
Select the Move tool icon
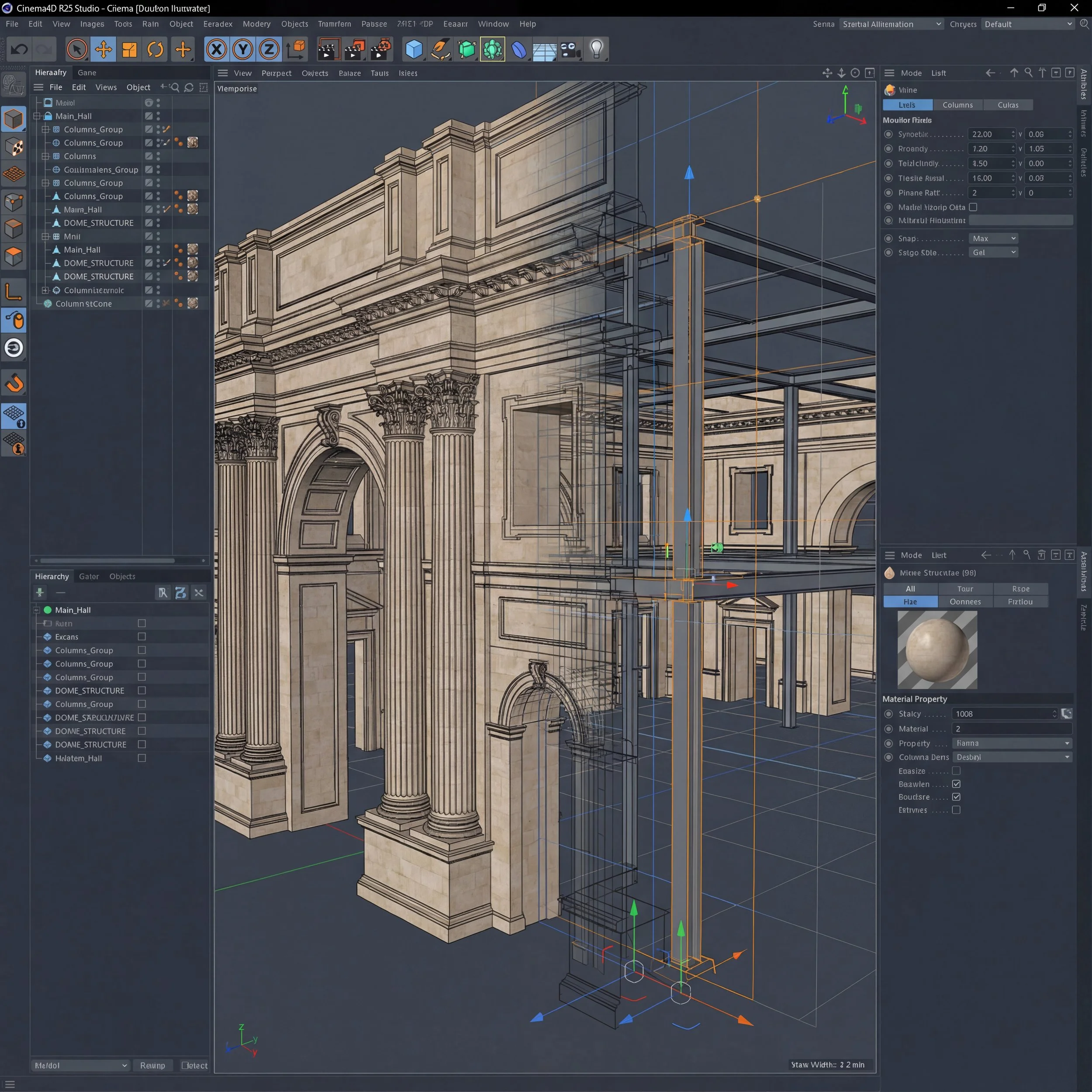point(104,50)
